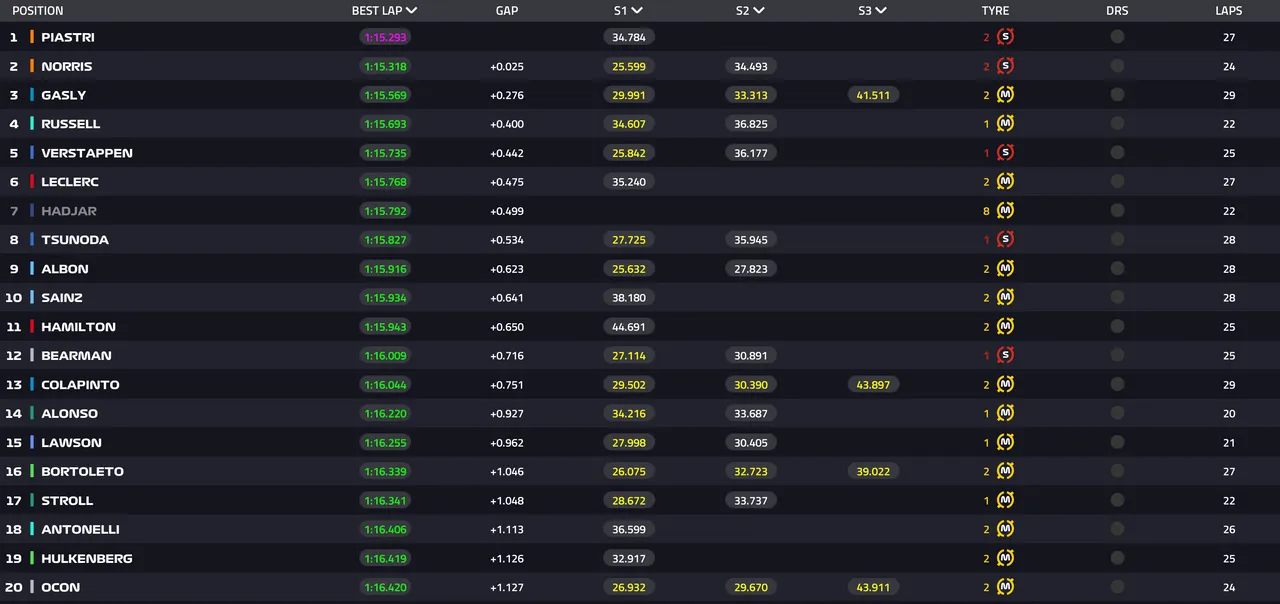1280x604 pixels.
Task: Click Gasly's medium tyre icon
Action: (x=1005, y=95)
